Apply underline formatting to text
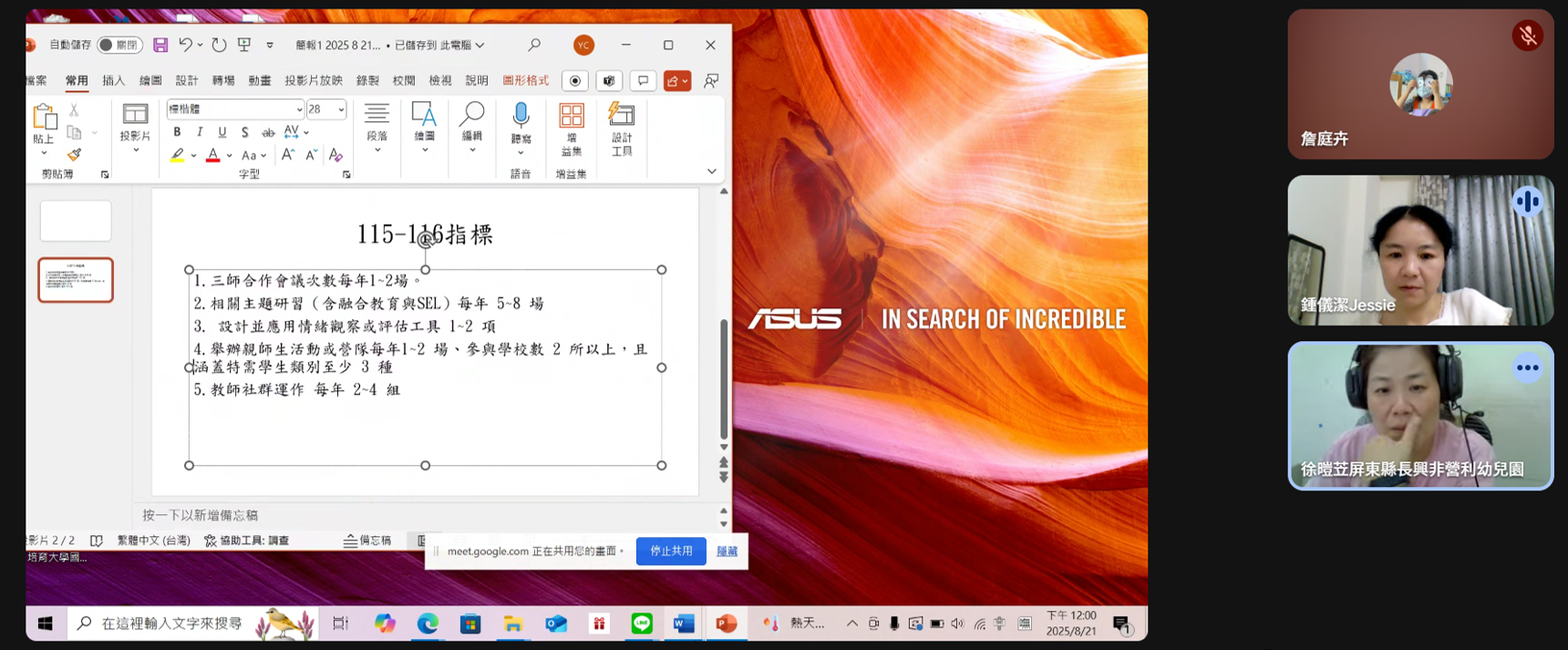 pyautogui.click(x=222, y=132)
